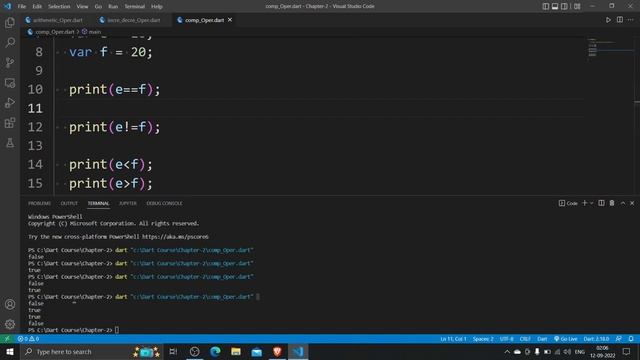Split the editor to the right
Screen dimensions: 640x360
(x=620, y=20)
